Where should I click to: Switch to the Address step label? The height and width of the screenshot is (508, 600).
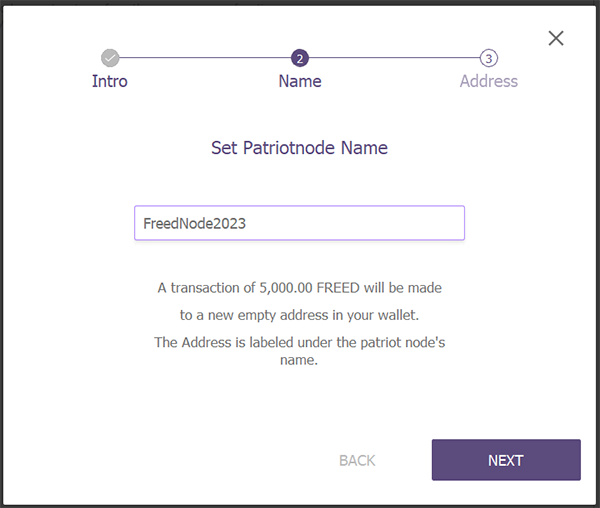[x=489, y=81]
